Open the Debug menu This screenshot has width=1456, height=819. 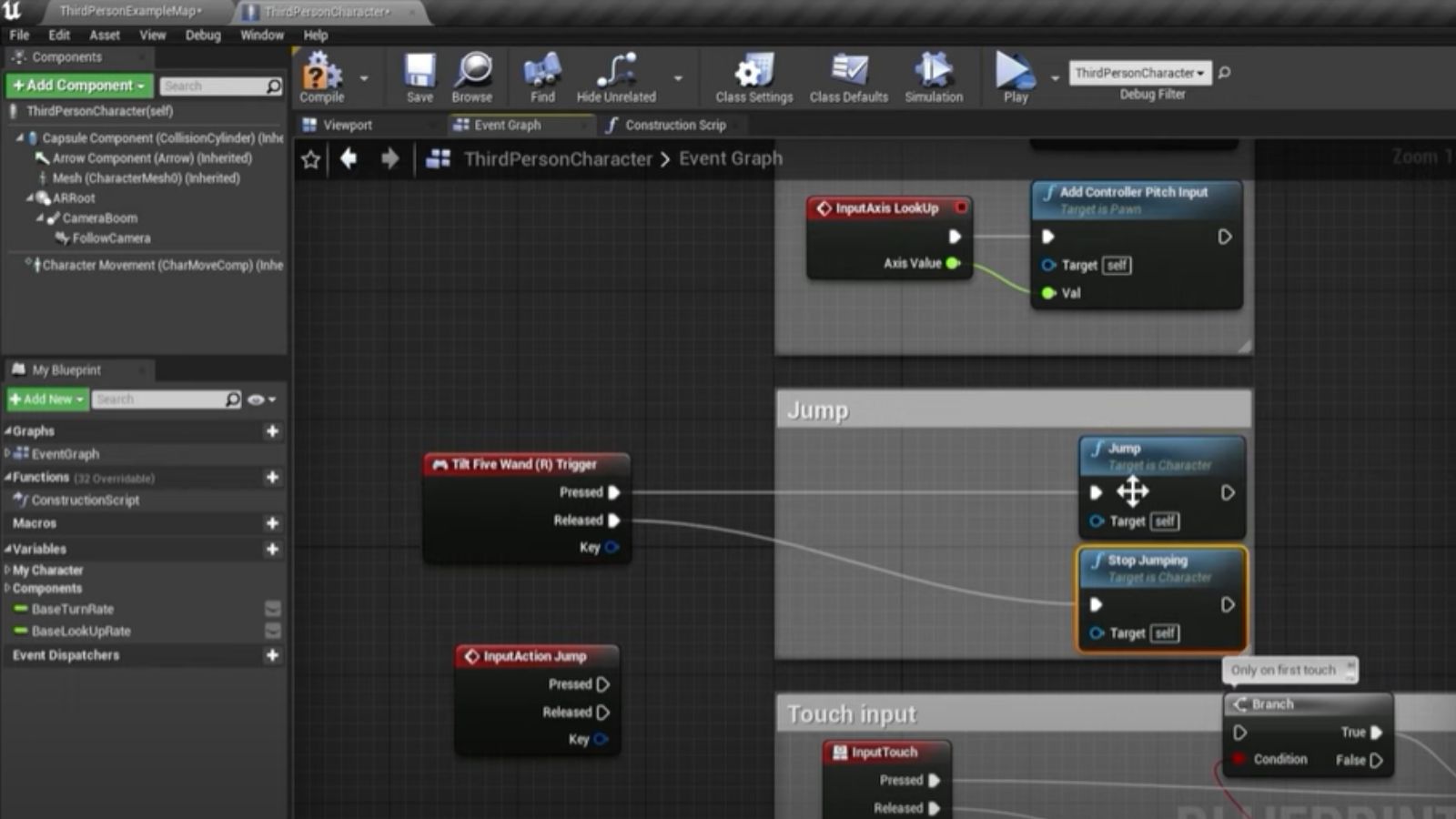[x=203, y=35]
